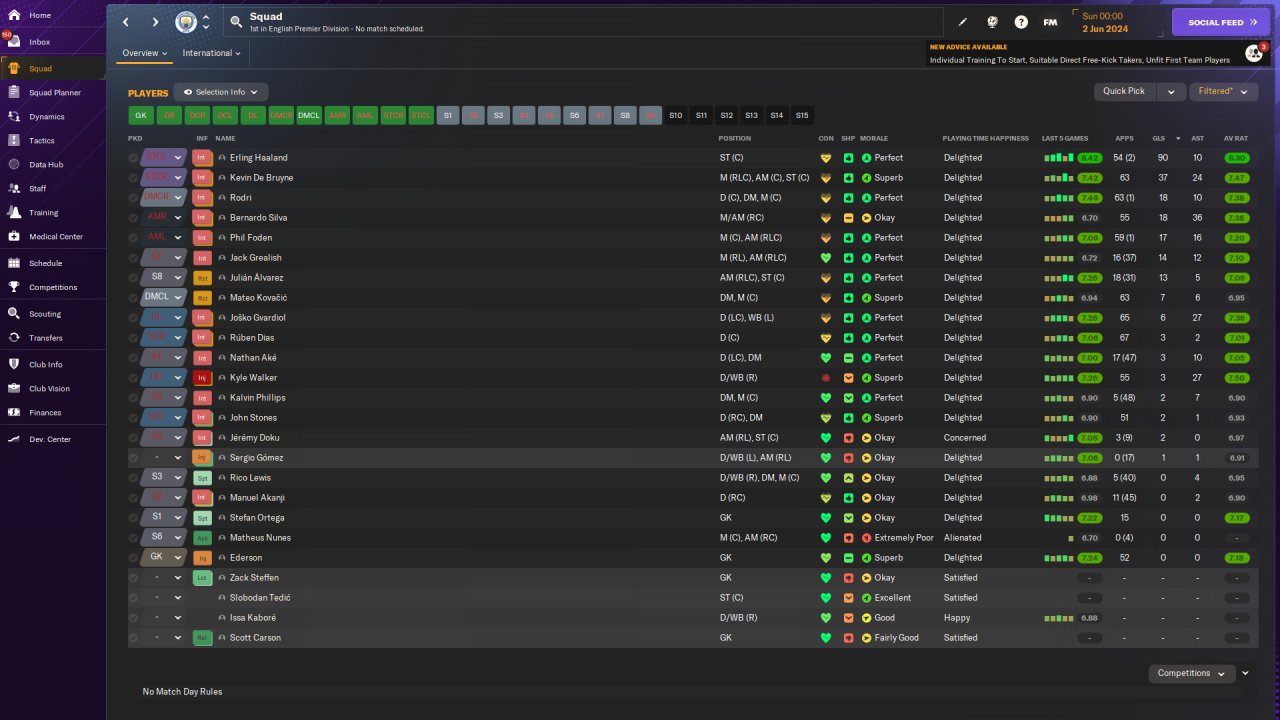1280x720 pixels.
Task: Click the Medical Center sidebar icon
Action: click(14, 236)
